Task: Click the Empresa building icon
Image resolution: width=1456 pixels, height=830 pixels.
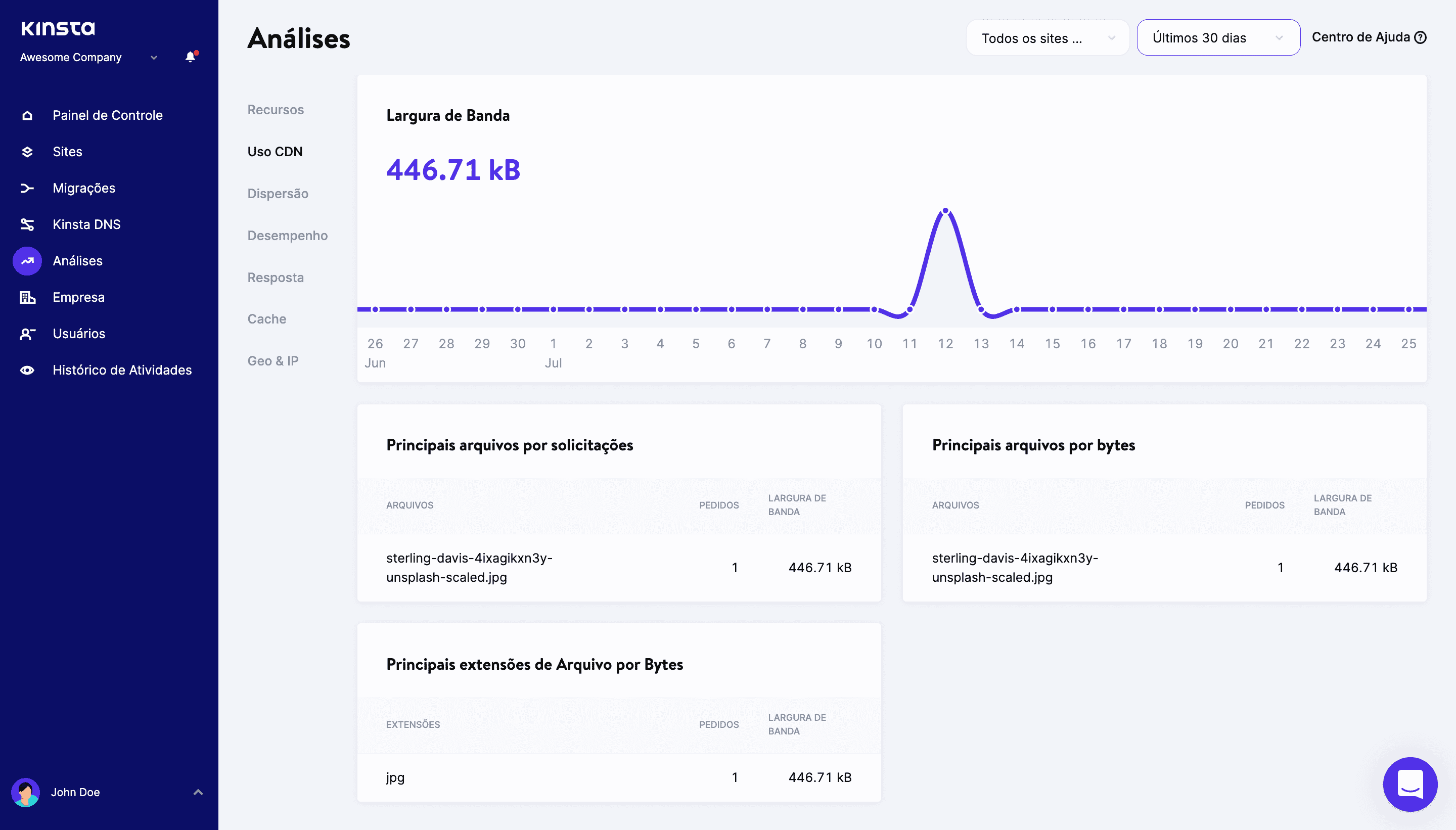Action: click(x=27, y=298)
